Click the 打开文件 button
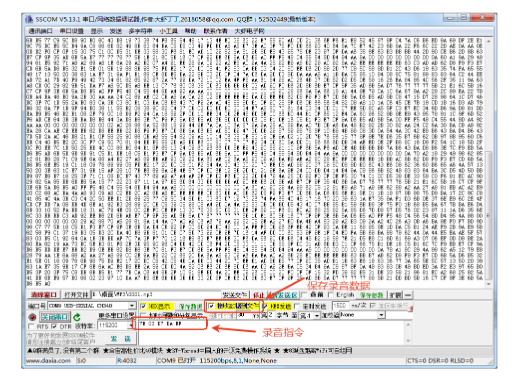513x376 pixels. (x=76, y=295)
